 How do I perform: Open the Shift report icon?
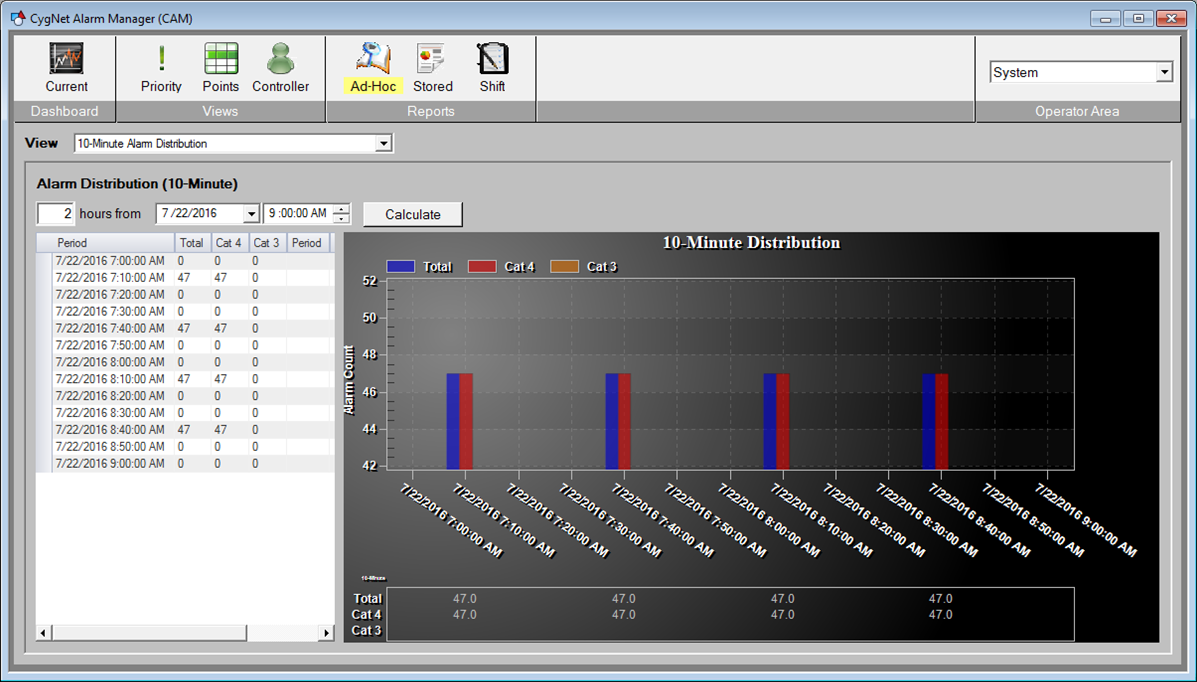492,59
